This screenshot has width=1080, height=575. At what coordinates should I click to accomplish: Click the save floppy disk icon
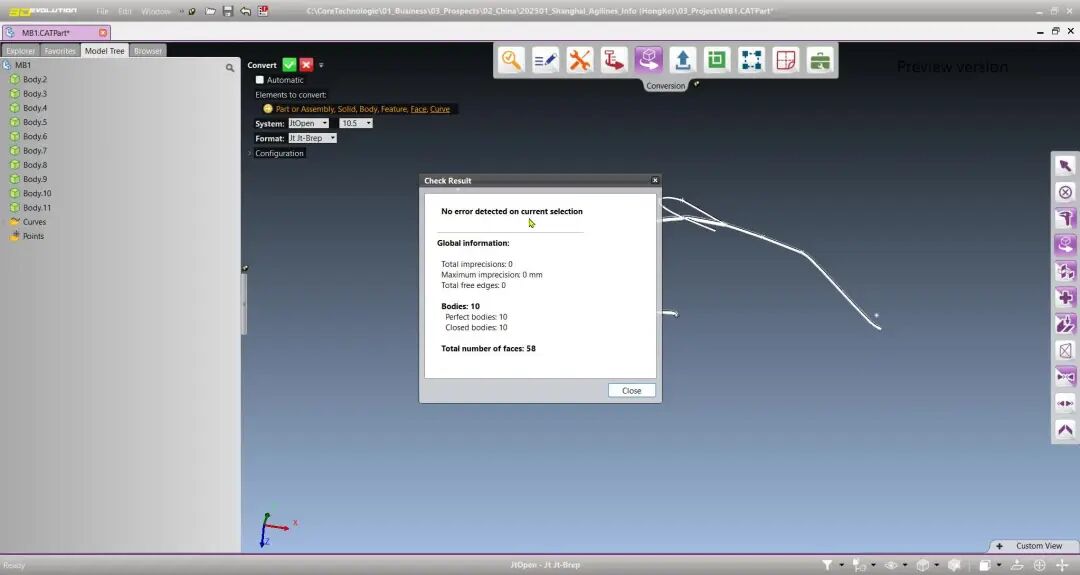[x=228, y=11]
